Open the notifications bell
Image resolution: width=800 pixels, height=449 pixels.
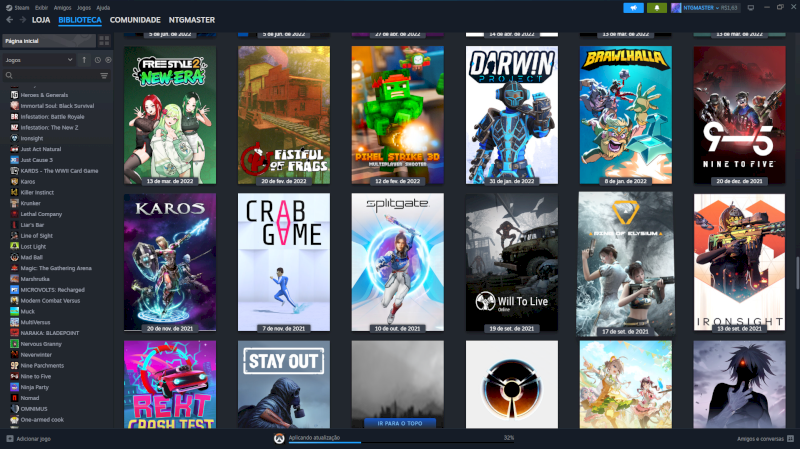(657, 8)
